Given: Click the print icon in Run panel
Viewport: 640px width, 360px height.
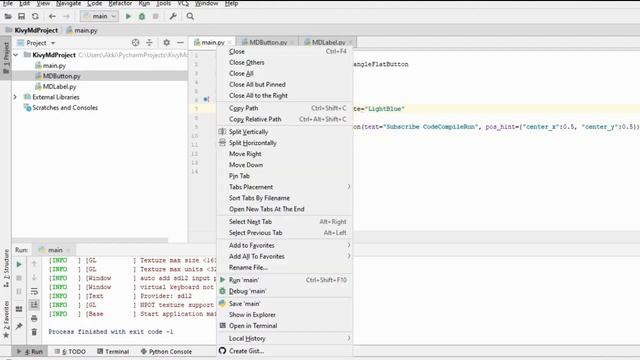Looking at the screenshot, I should point(34,318).
